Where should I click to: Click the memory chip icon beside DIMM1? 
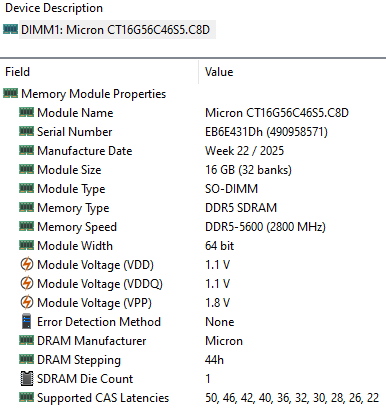[10, 30]
